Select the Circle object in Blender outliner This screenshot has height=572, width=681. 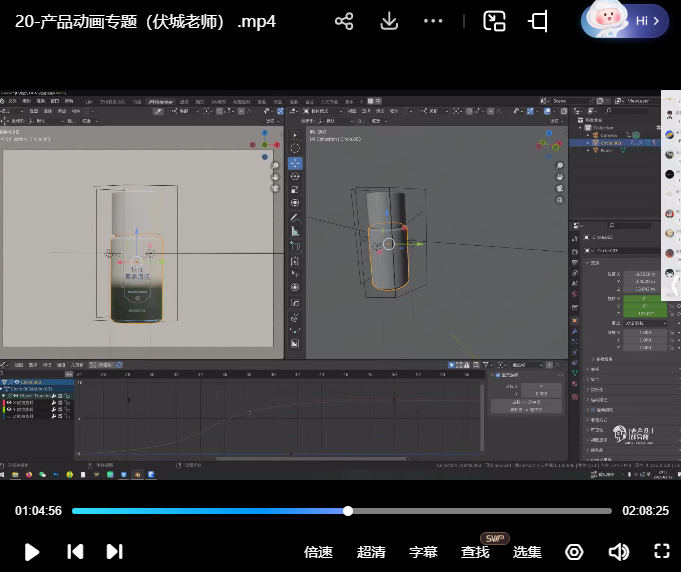608,143
